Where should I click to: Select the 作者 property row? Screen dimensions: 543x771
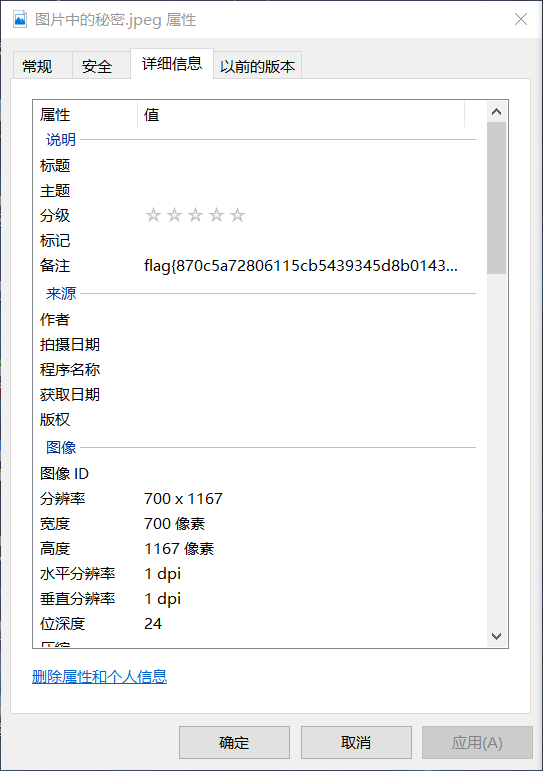255,319
